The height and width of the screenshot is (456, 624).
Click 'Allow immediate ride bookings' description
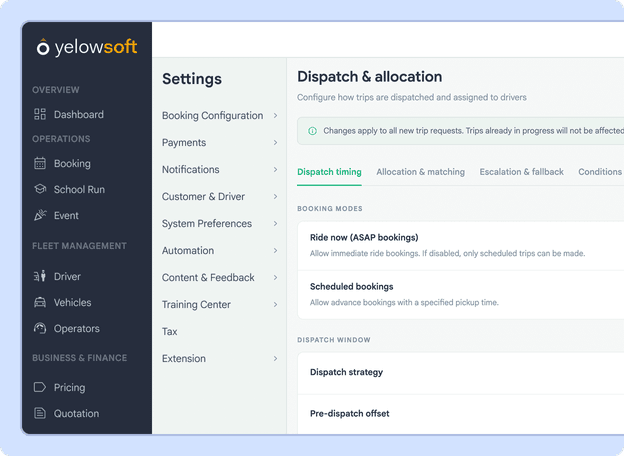[x=447, y=253]
